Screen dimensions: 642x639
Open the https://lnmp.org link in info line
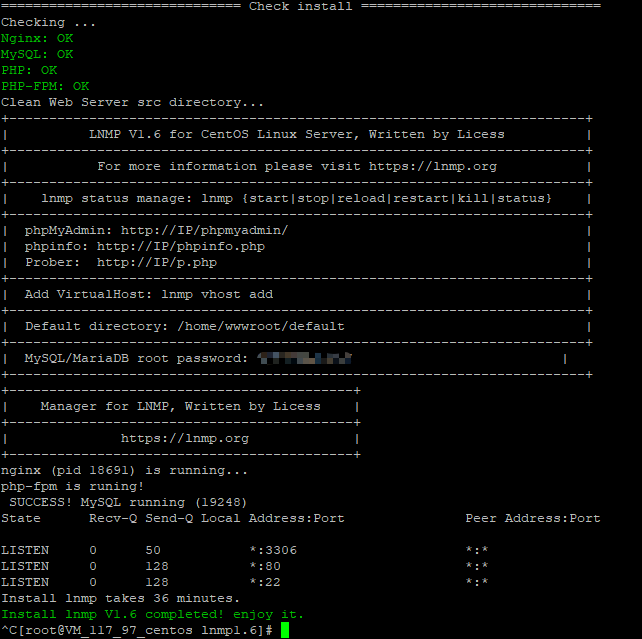(x=433, y=167)
